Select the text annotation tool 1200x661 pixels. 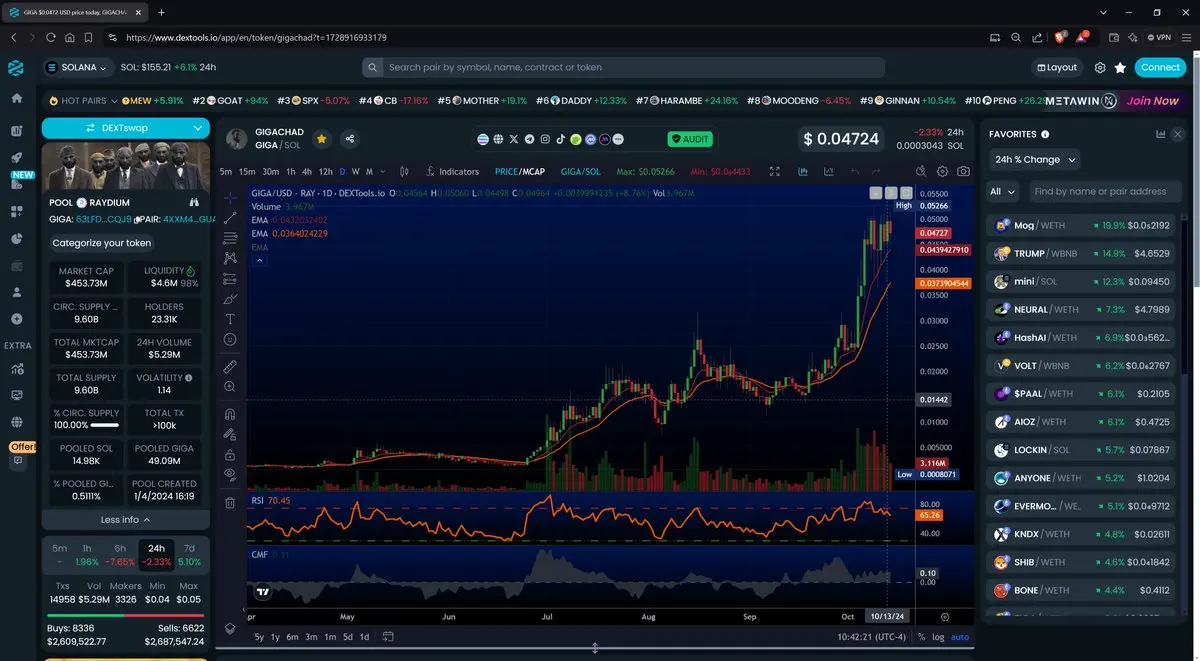(x=230, y=319)
